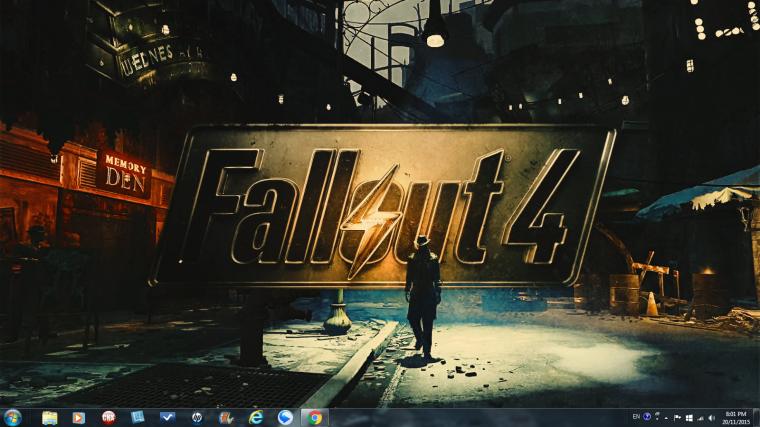Open the speaker volume control
The image size is (760, 427).
point(712,418)
